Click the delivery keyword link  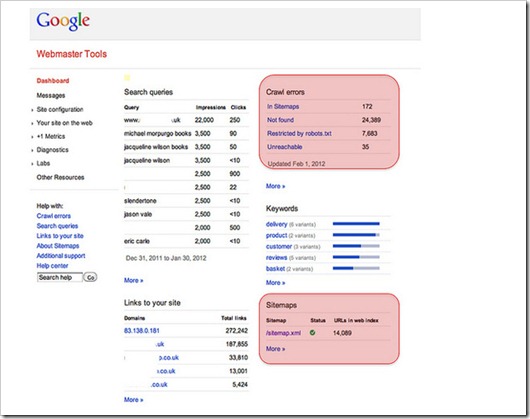coord(276,224)
